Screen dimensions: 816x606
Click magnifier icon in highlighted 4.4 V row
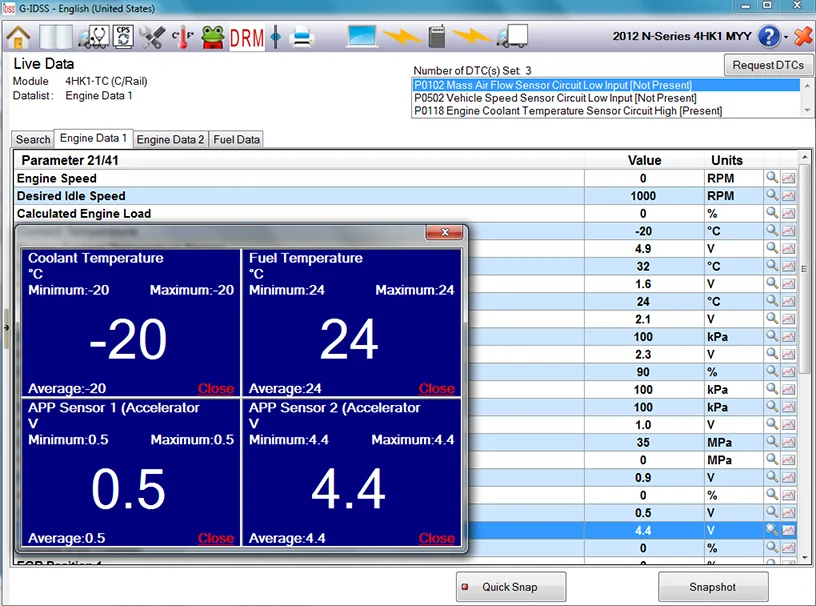pos(772,531)
